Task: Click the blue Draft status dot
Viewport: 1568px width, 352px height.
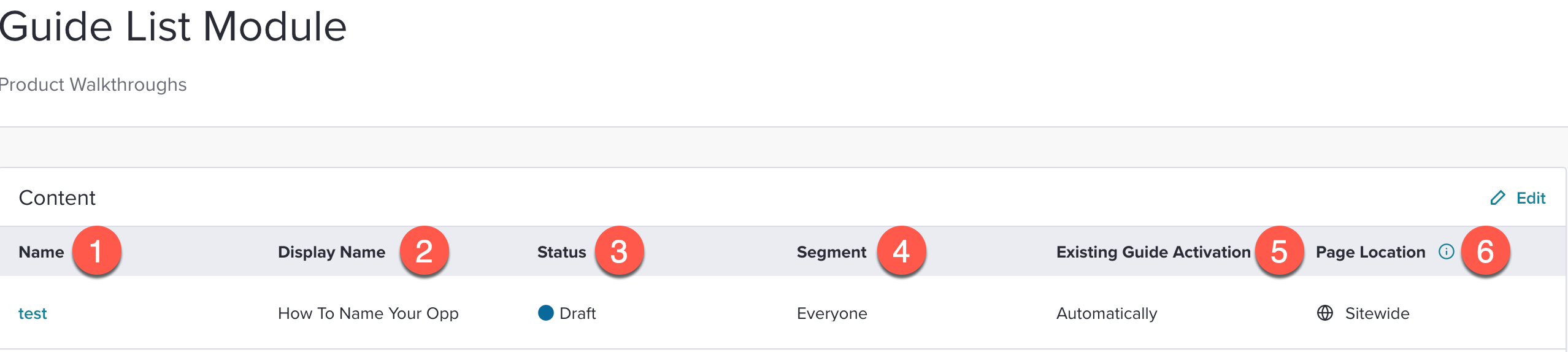Action: pos(545,313)
